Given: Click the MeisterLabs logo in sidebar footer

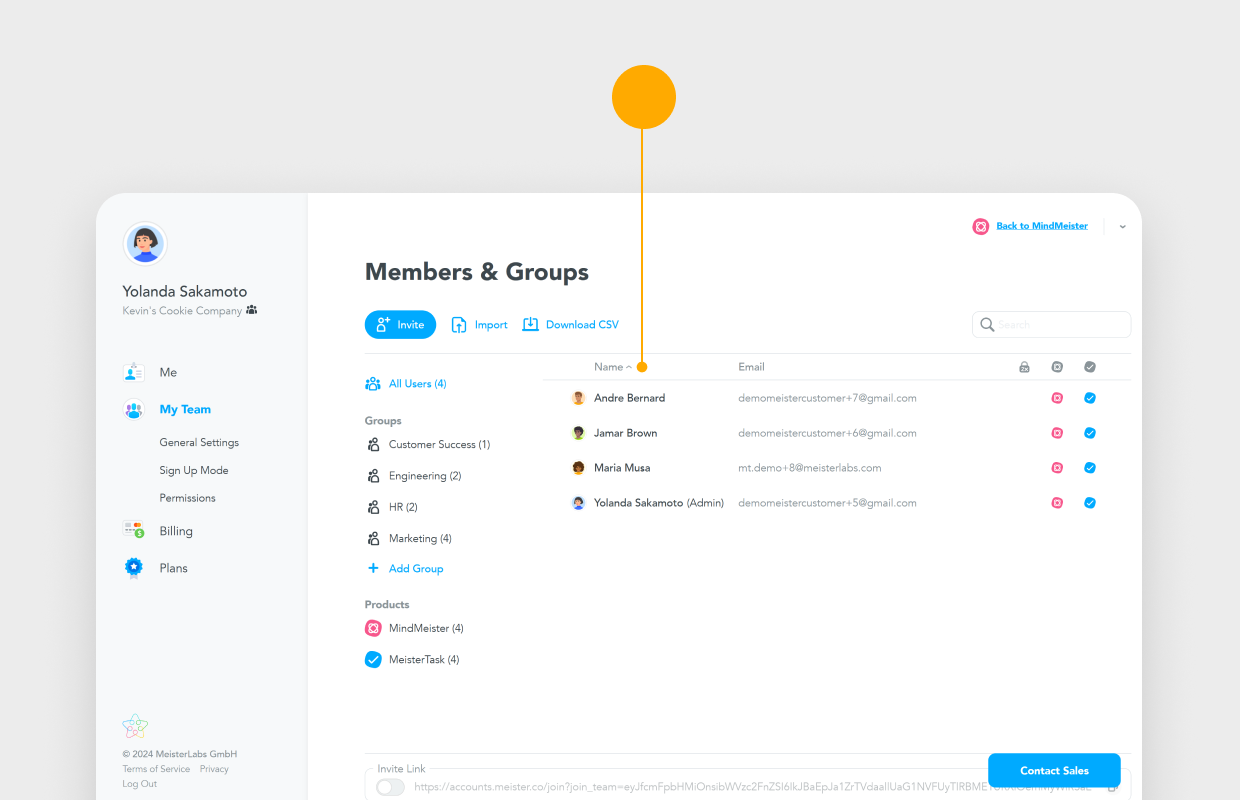Looking at the screenshot, I should [135, 726].
